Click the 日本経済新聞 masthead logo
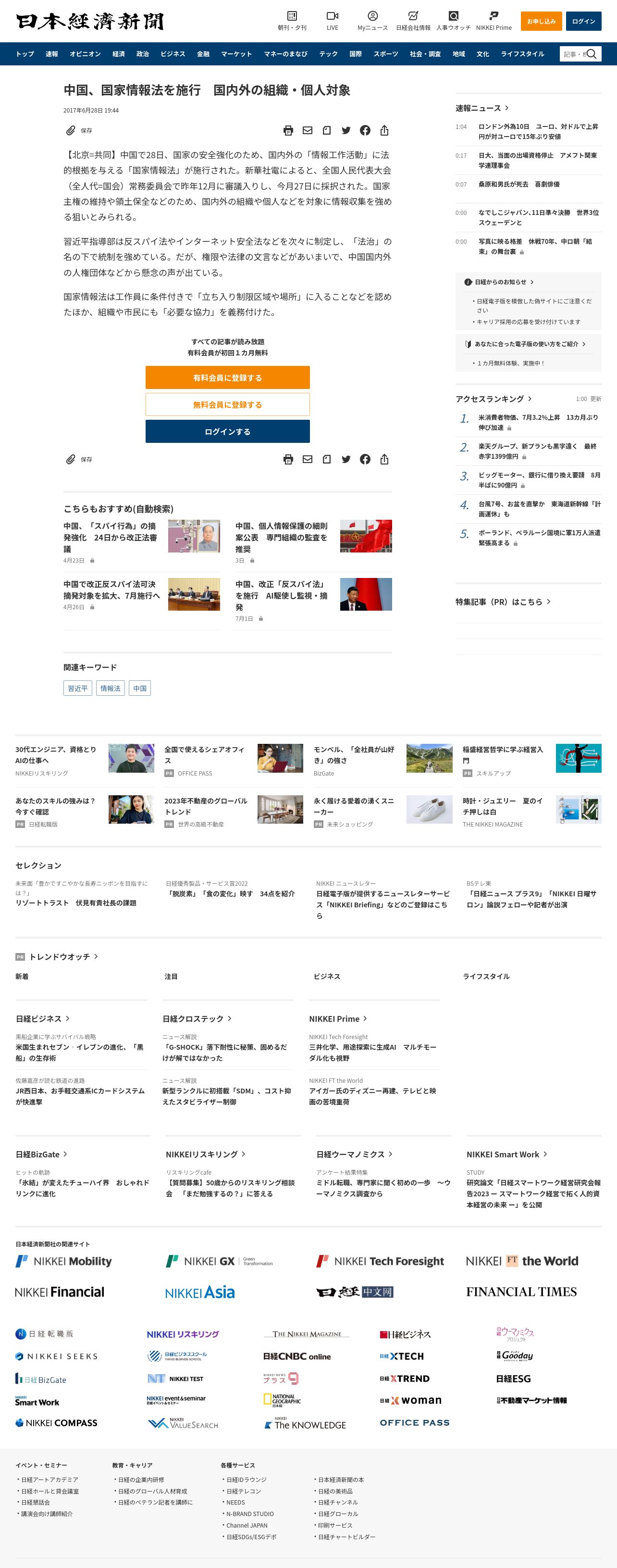617x1568 pixels. point(89,21)
